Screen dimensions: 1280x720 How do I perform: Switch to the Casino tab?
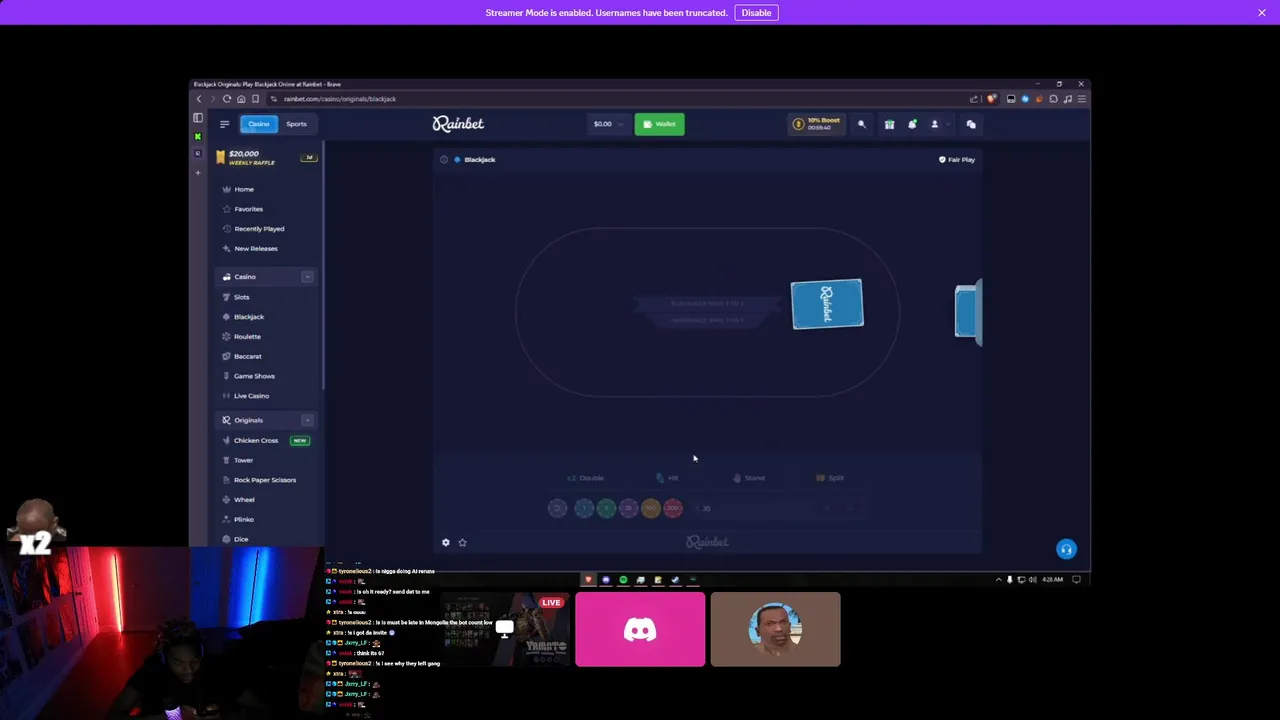click(x=259, y=124)
